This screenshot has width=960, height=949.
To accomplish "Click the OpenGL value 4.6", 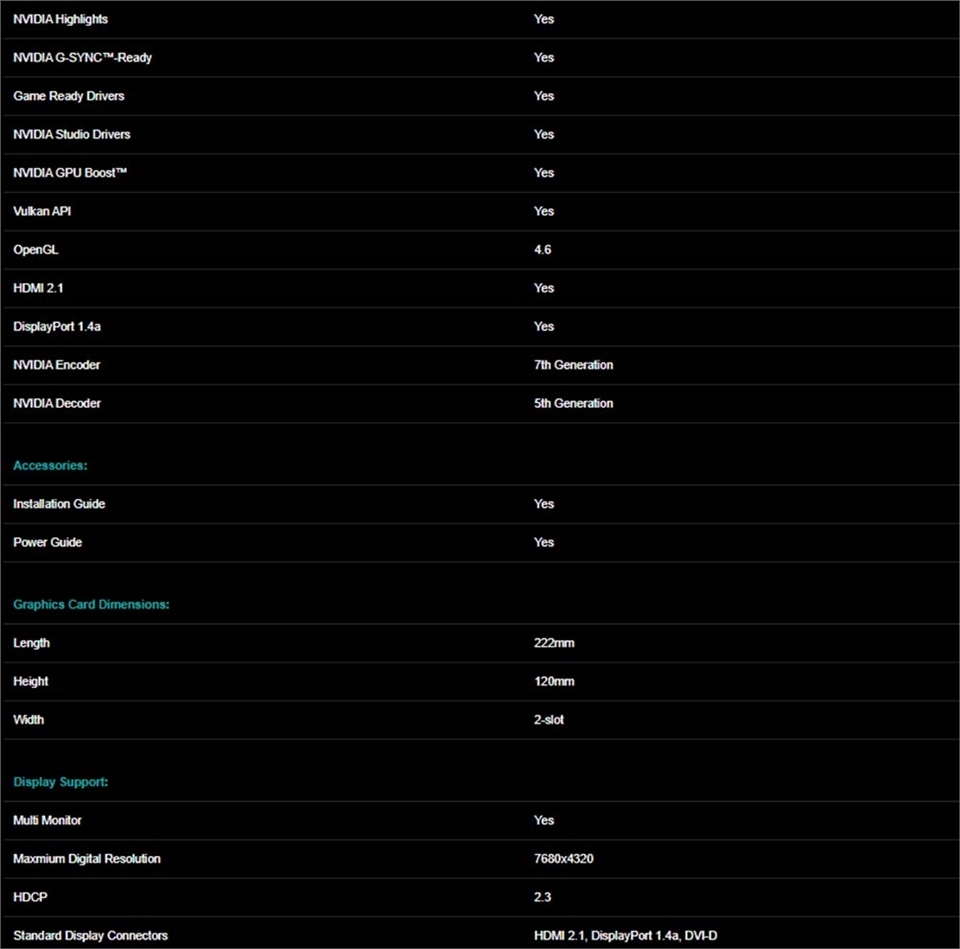I will 542,250.
